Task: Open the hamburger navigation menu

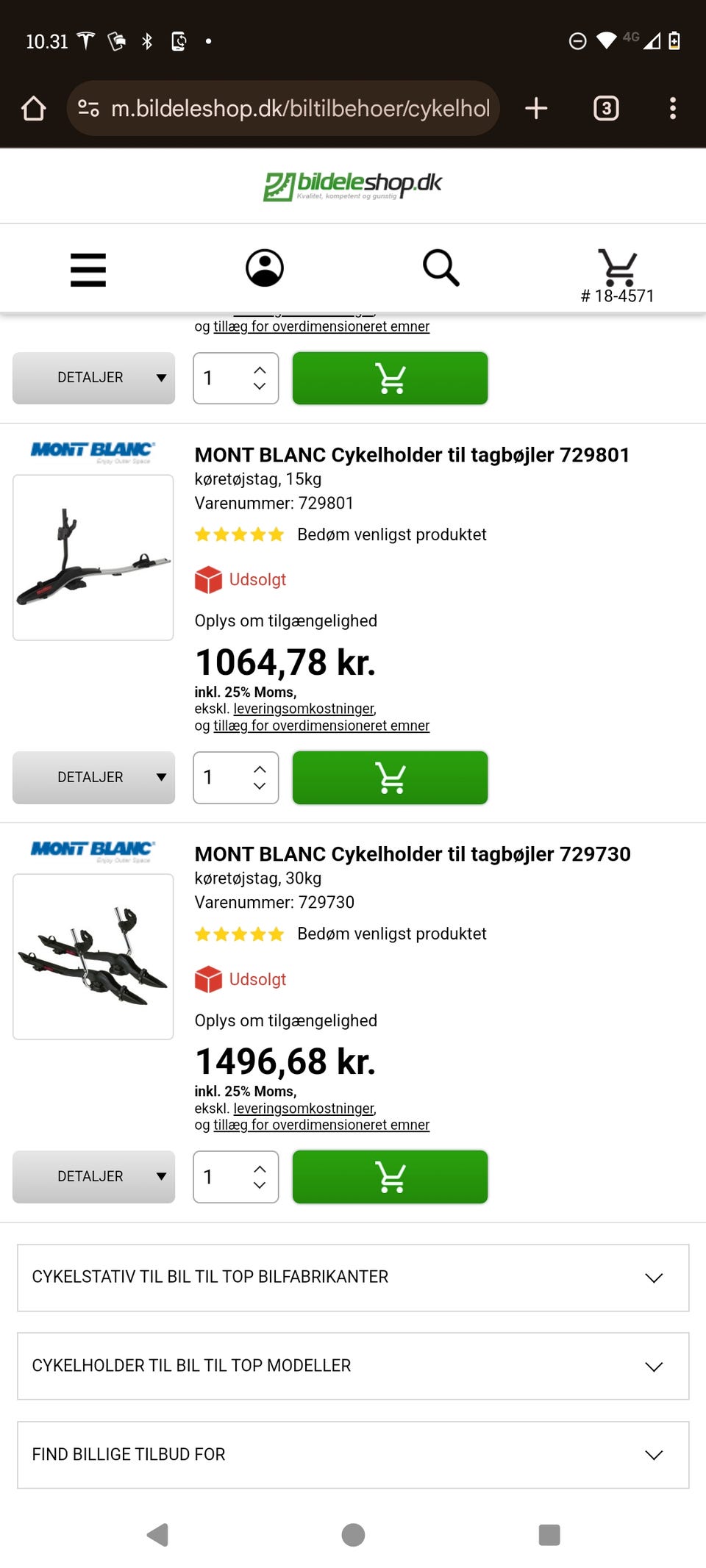Action: coord(88,269)
